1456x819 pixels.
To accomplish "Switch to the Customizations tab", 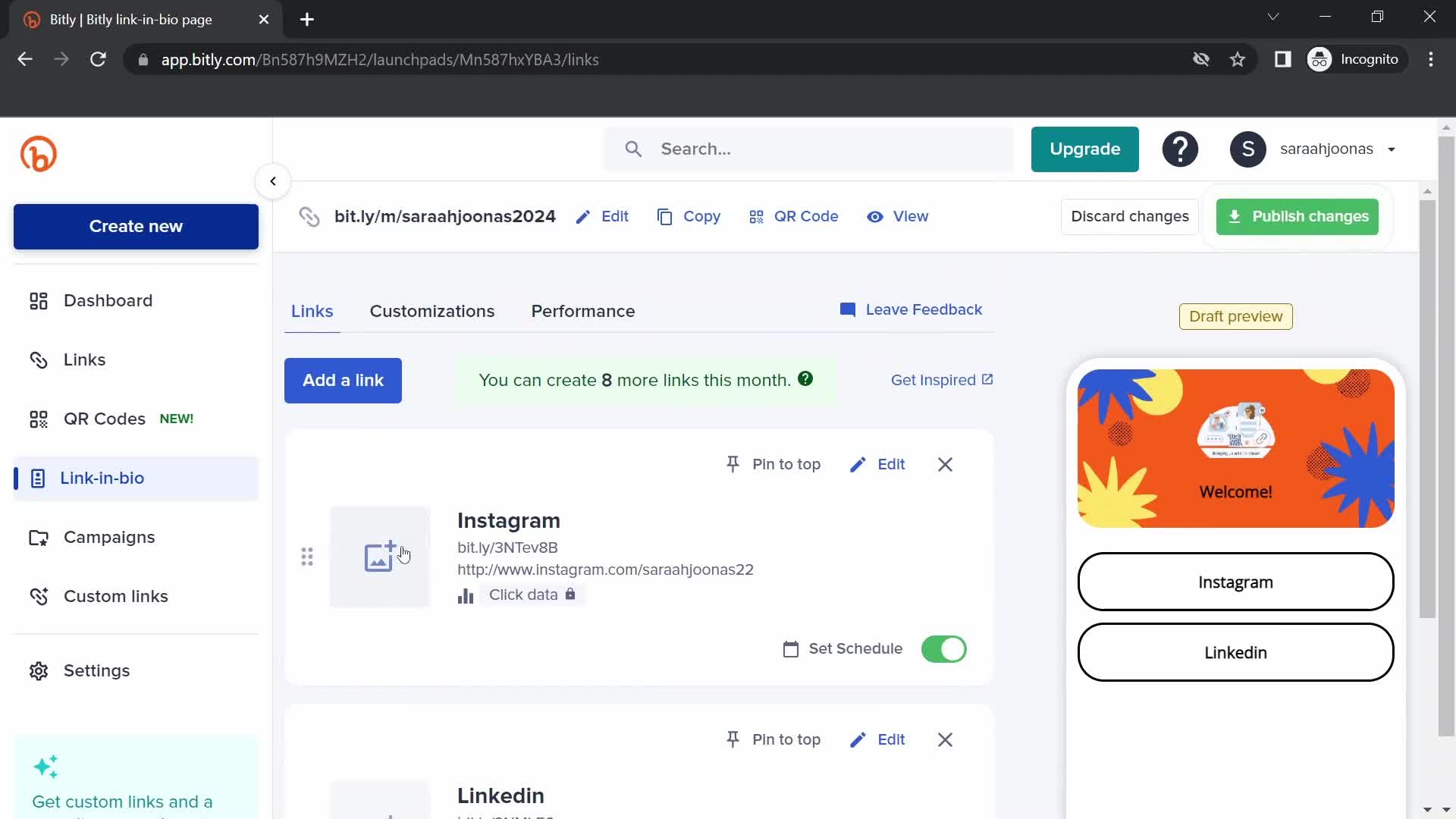I will pos(432,311).
